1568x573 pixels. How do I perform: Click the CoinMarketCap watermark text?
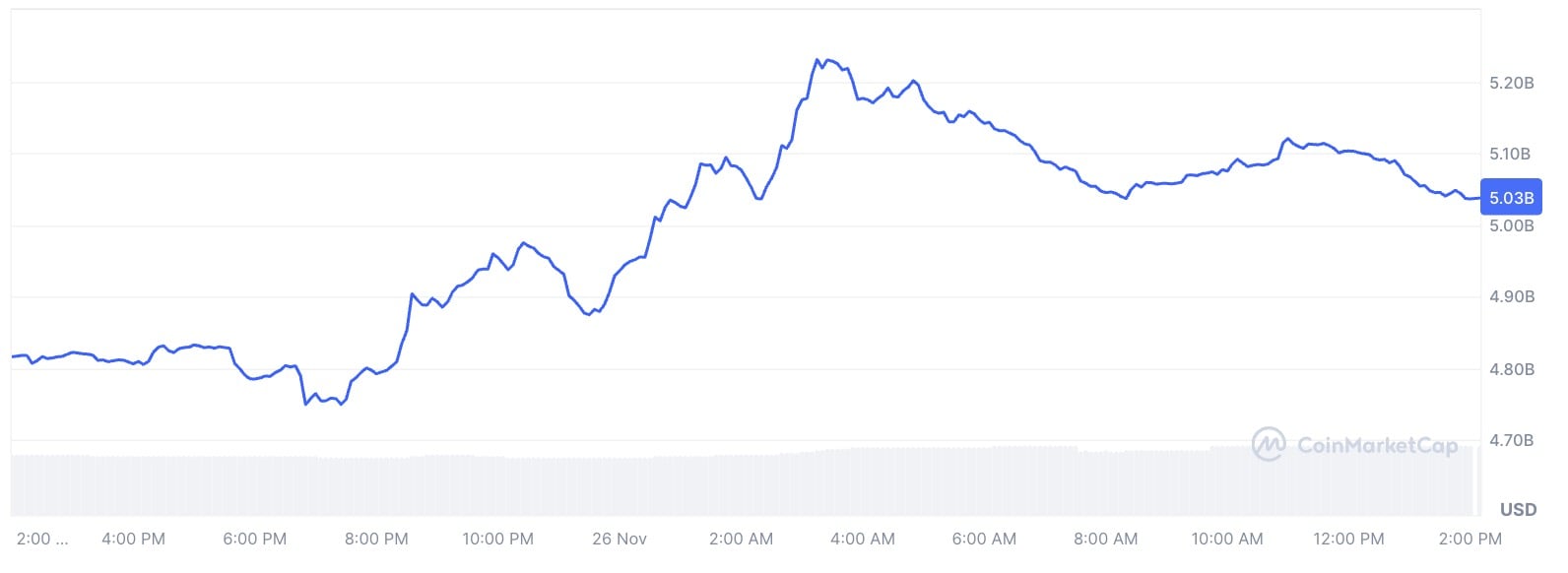tap(1377, 445)
